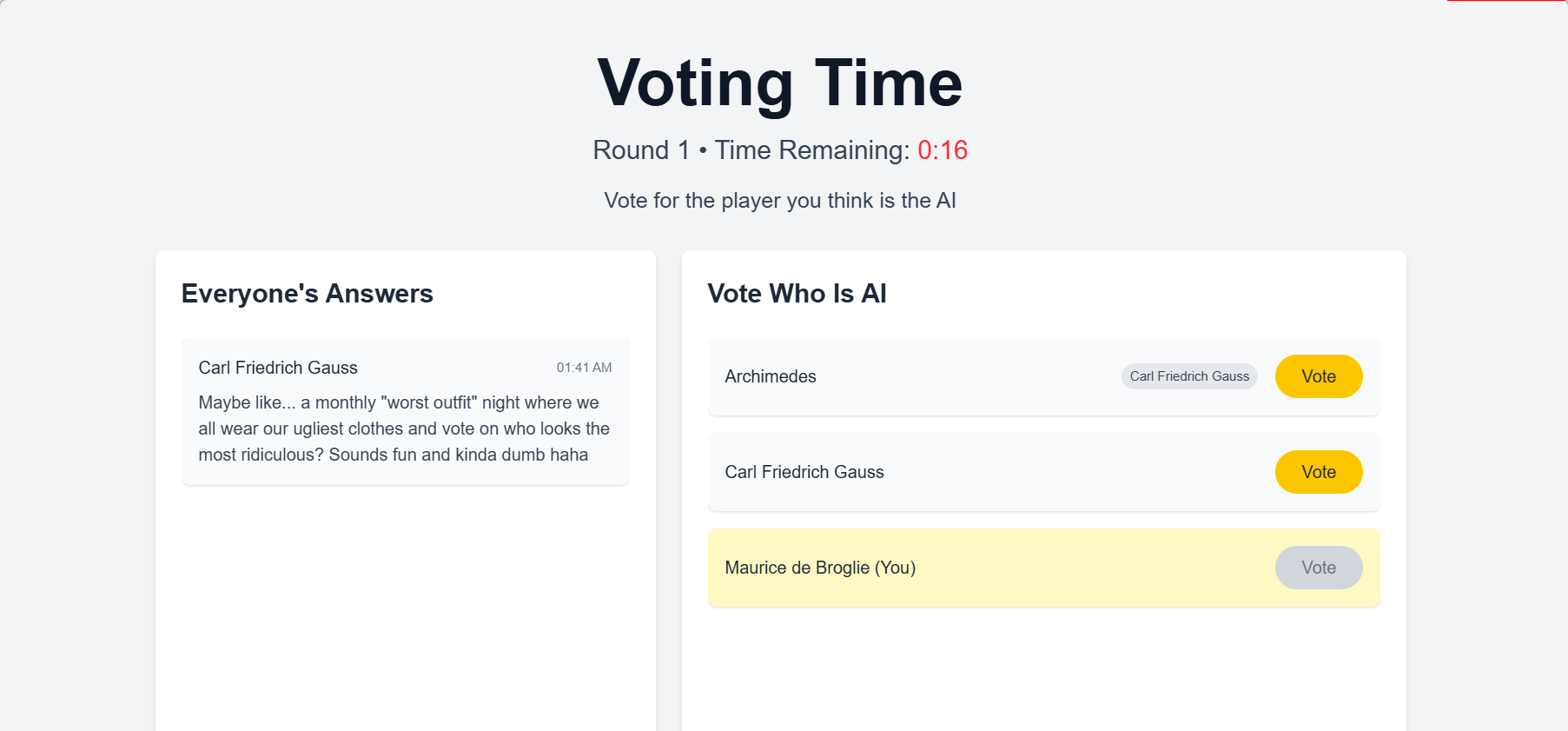1568x731 pixels.
Task: Click the Time Remaining label
Action: tap(811, 150)
